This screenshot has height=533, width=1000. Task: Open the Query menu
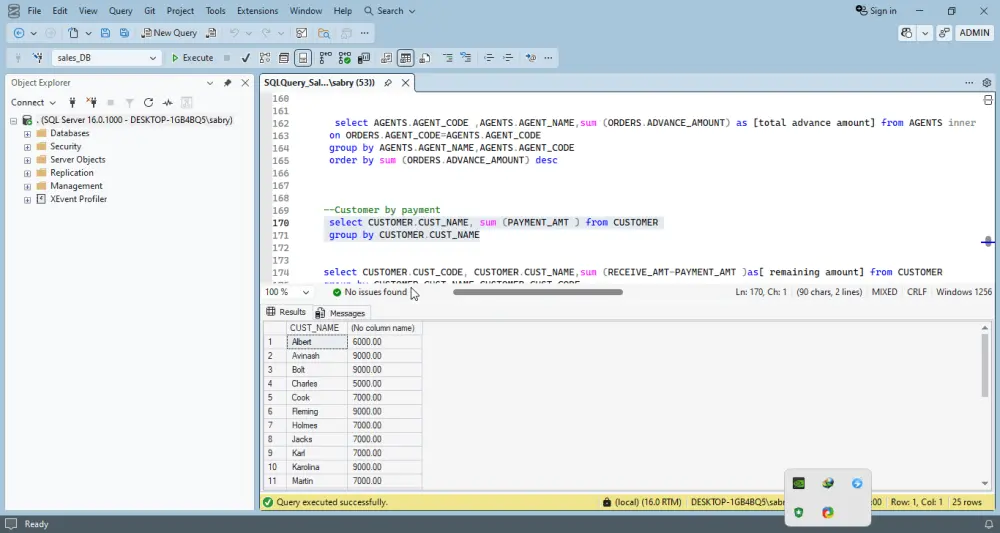click(121, 11)
